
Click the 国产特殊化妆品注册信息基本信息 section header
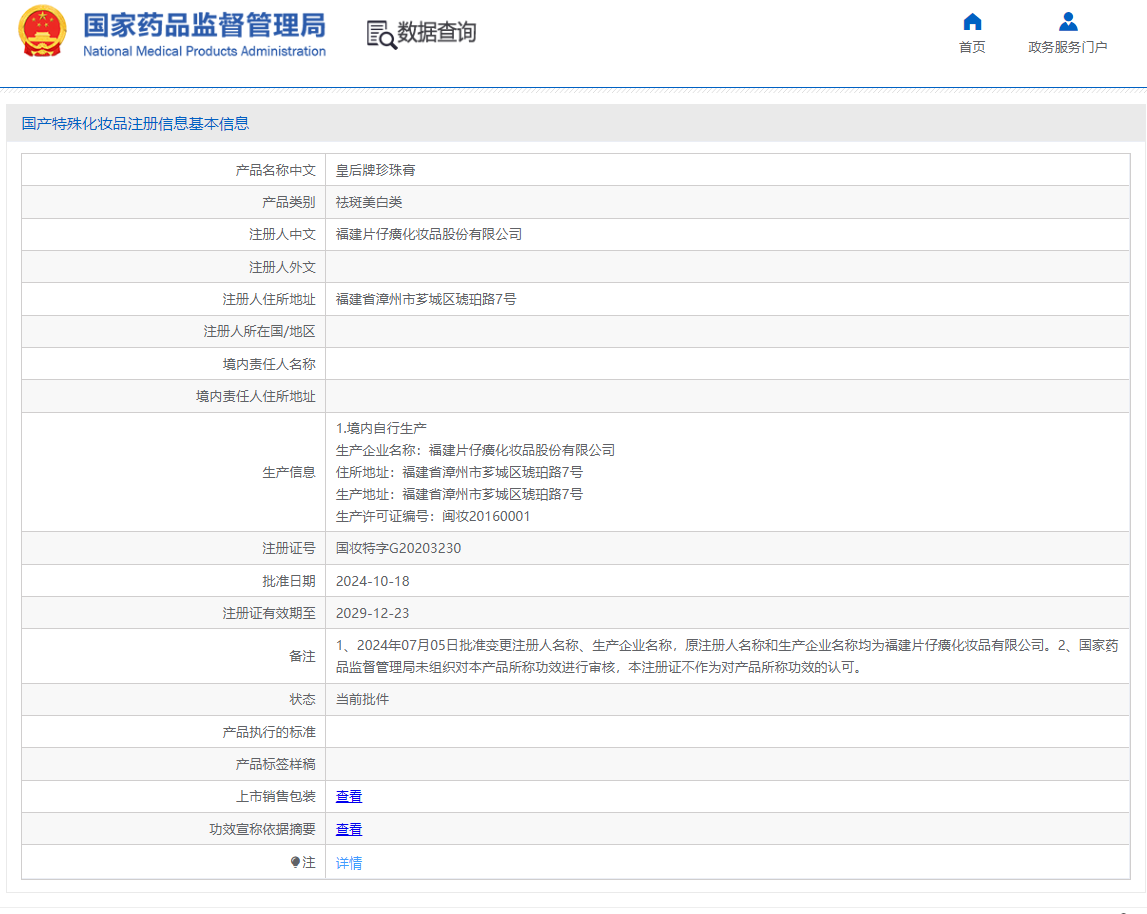pos(136,124)
